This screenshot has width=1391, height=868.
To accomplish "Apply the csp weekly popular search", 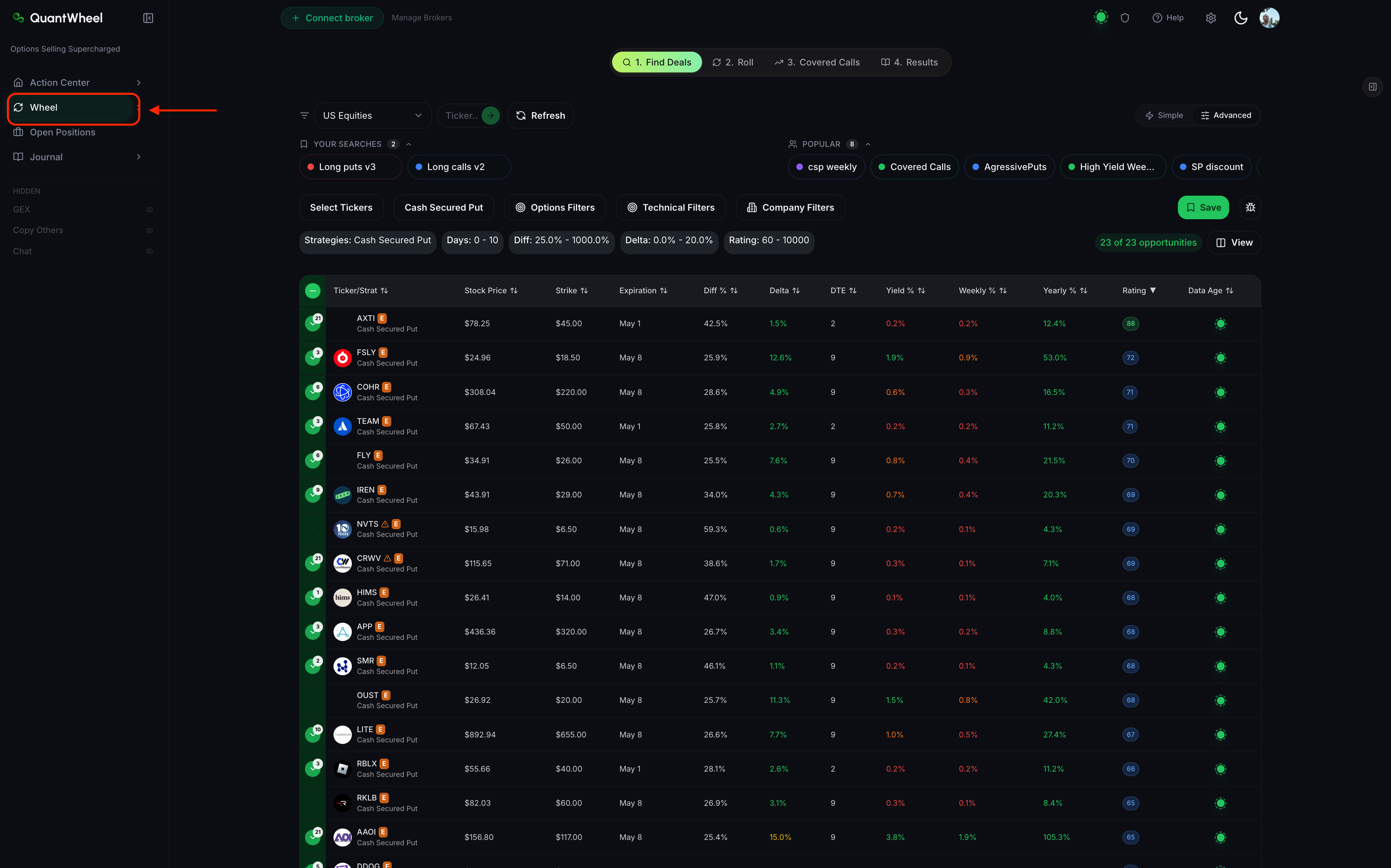I will pyautogui.click(x=826, y=166).
